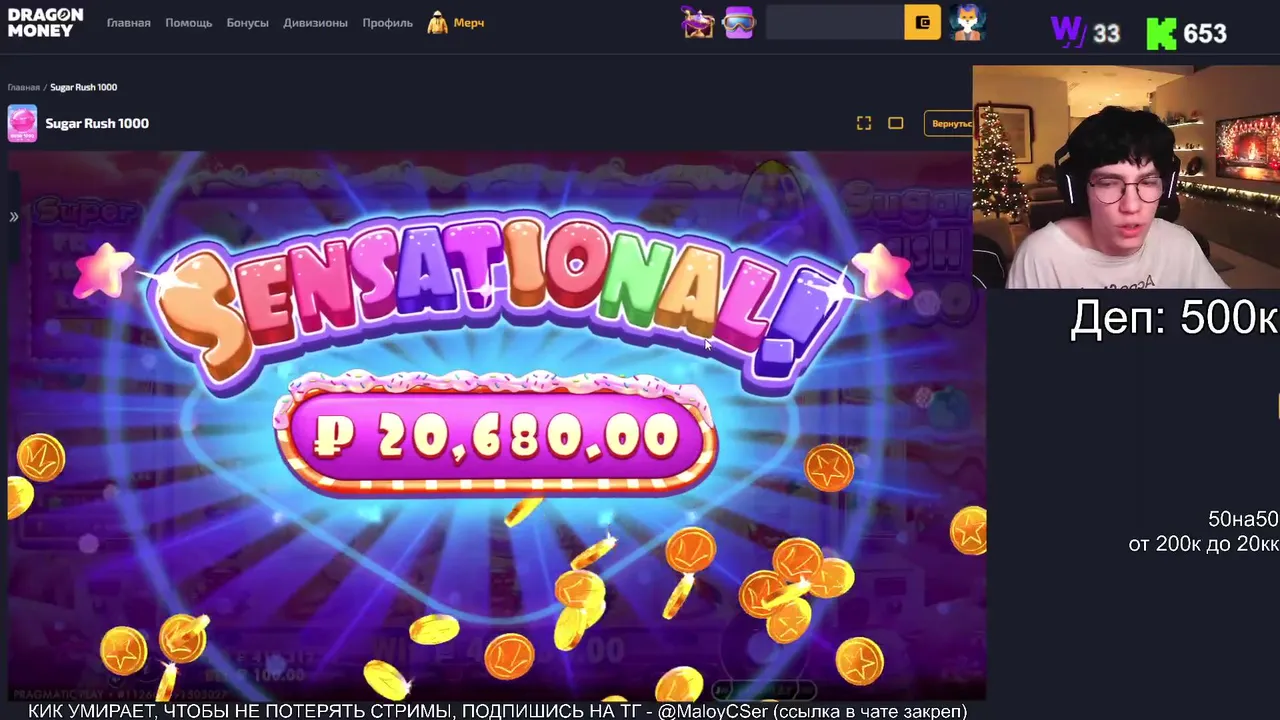Open the fox avatar profile
This screenshot has height=720, width=1280.
click(x=967, y=22)
